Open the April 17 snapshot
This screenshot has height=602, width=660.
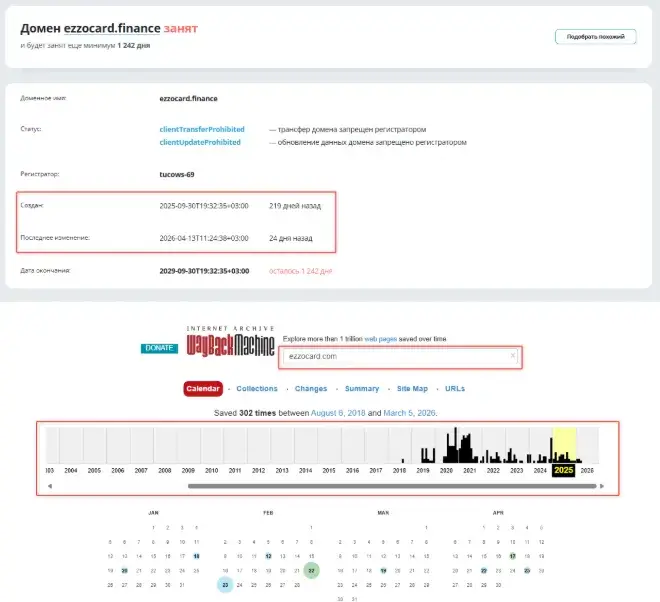(512, 556)
